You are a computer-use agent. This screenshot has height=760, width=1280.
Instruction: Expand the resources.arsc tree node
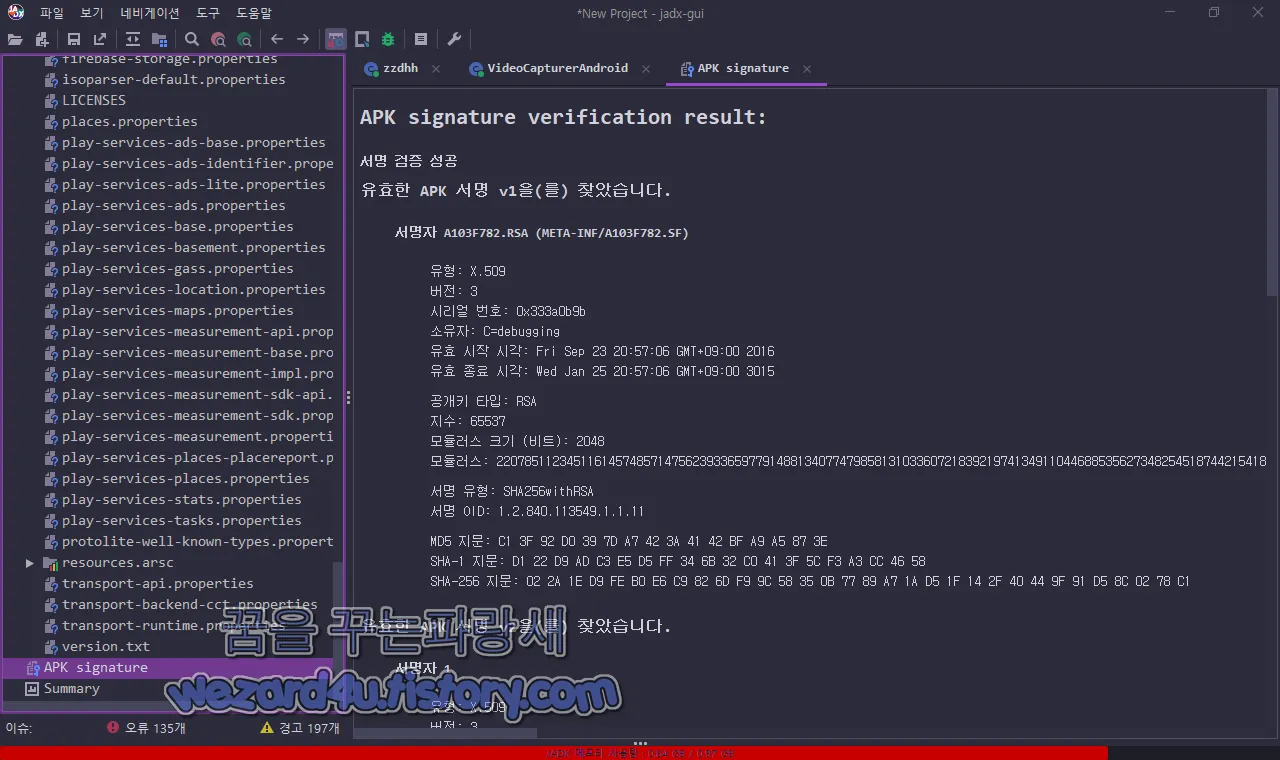(x=30, y=563)
